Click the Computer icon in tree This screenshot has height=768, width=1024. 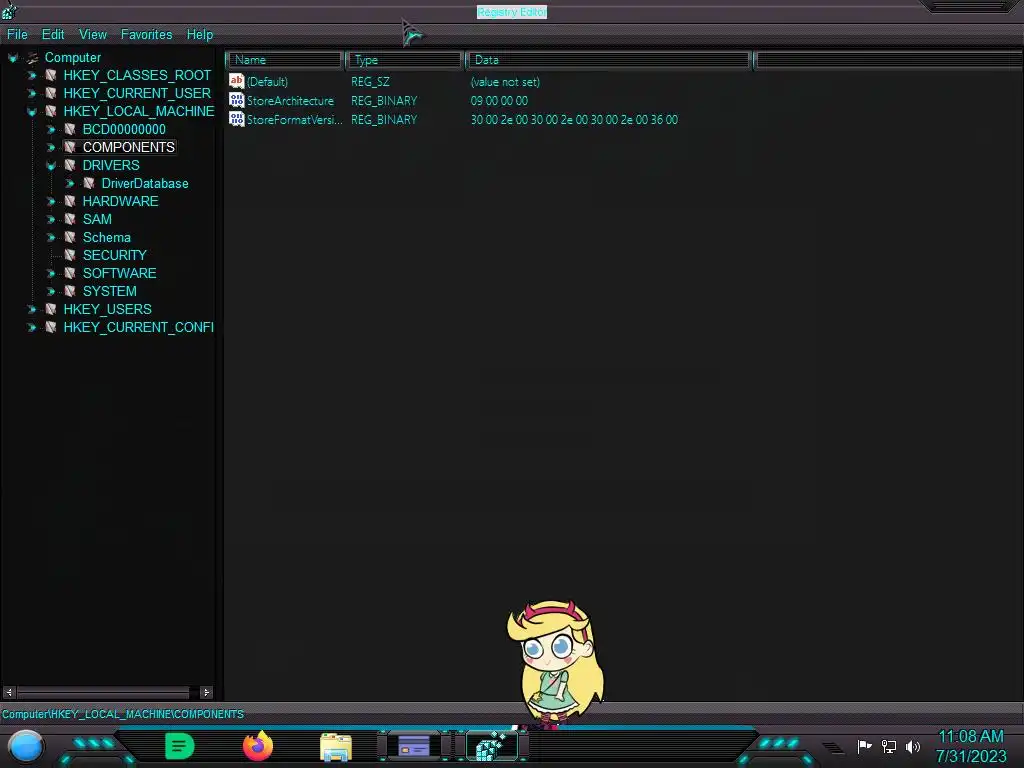point(32,58)
